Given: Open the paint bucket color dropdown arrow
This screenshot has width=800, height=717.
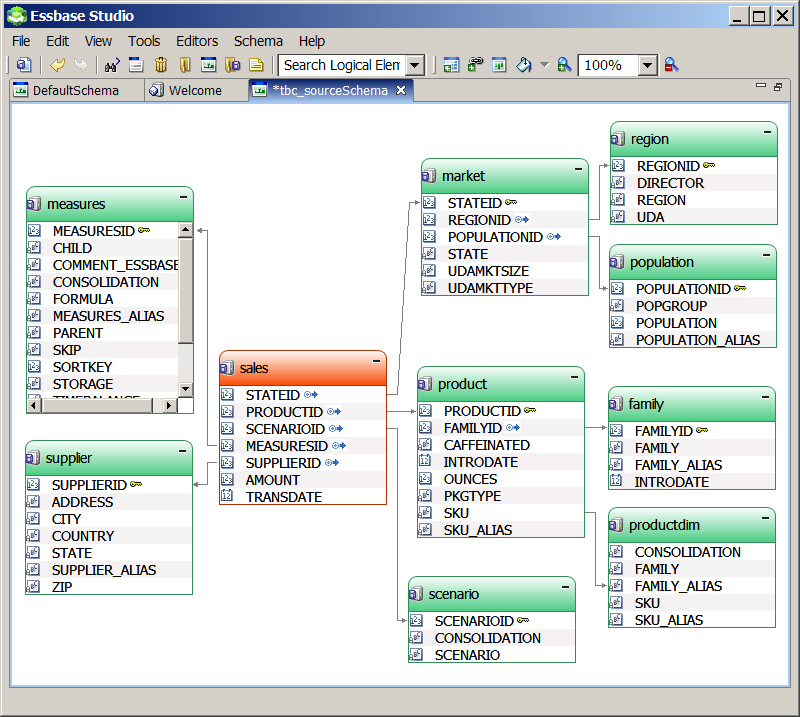Looking at the screenshot, I should point(544,65).
